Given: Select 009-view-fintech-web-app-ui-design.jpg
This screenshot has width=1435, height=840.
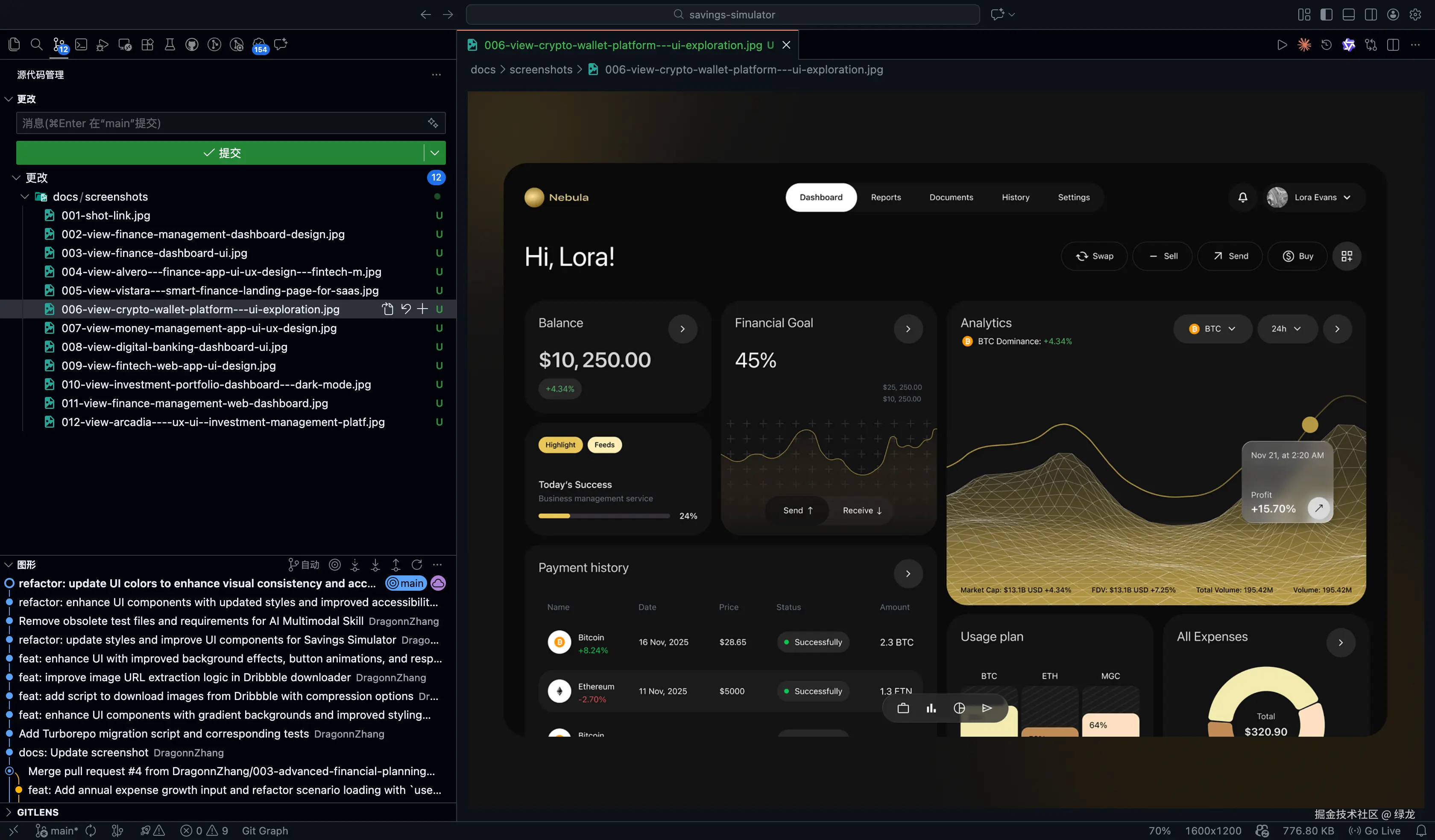Looking at the screenshot, I should [x=169, y=365].
